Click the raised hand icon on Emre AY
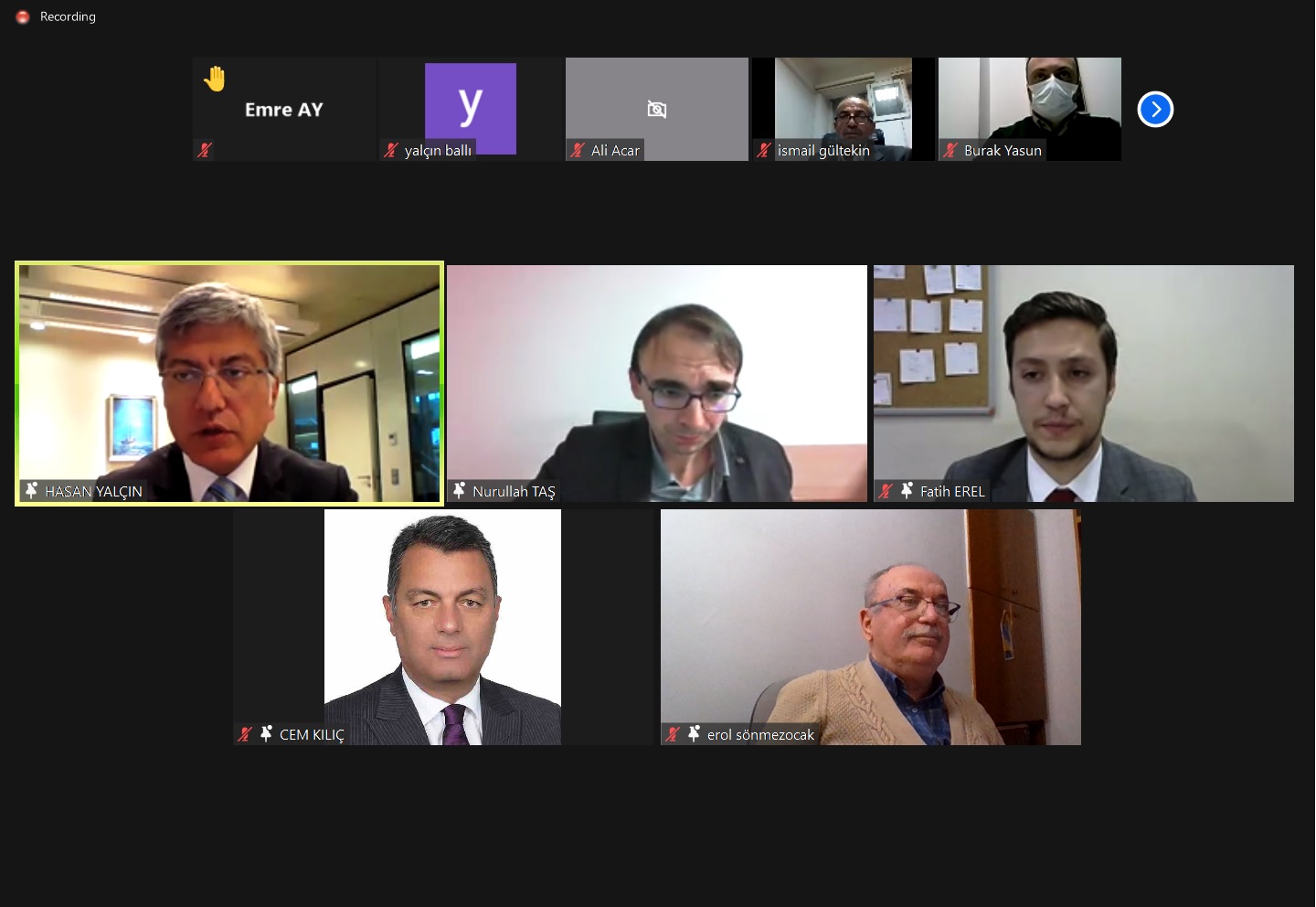Screen dimensions: 1316x907 pyautogui.click(x=215, y=79)
